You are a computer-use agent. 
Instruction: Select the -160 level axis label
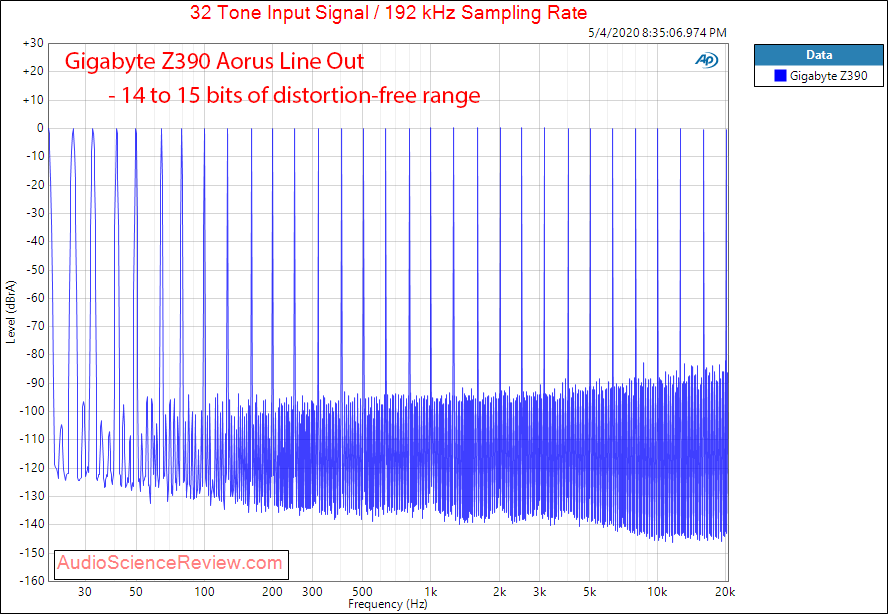point(32,581)
